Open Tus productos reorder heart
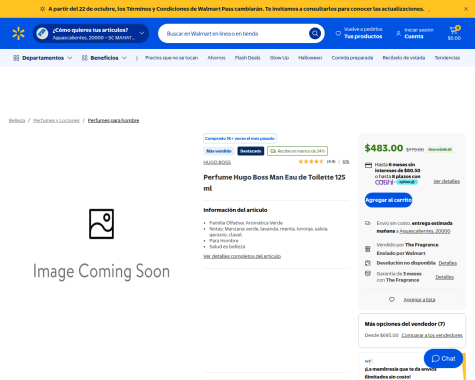 (x=359, y=33)
